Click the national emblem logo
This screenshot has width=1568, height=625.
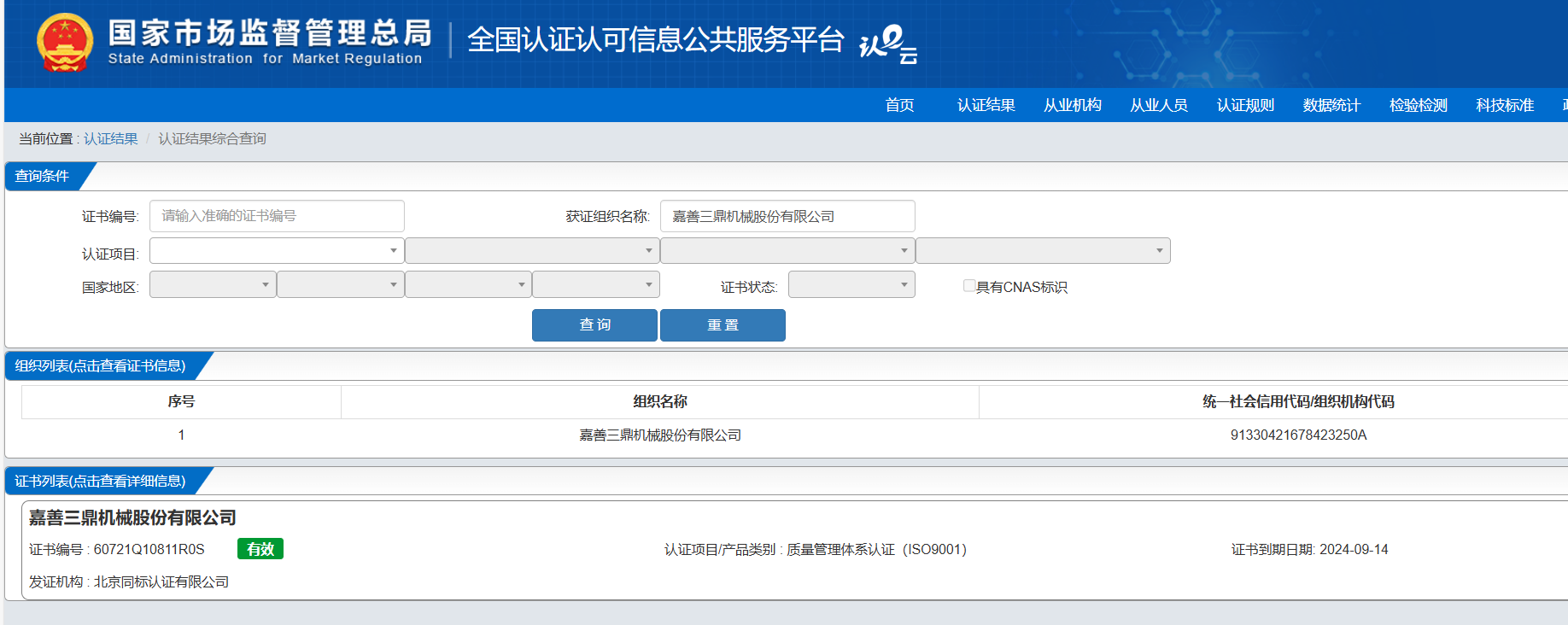click(x=65, y=42)
